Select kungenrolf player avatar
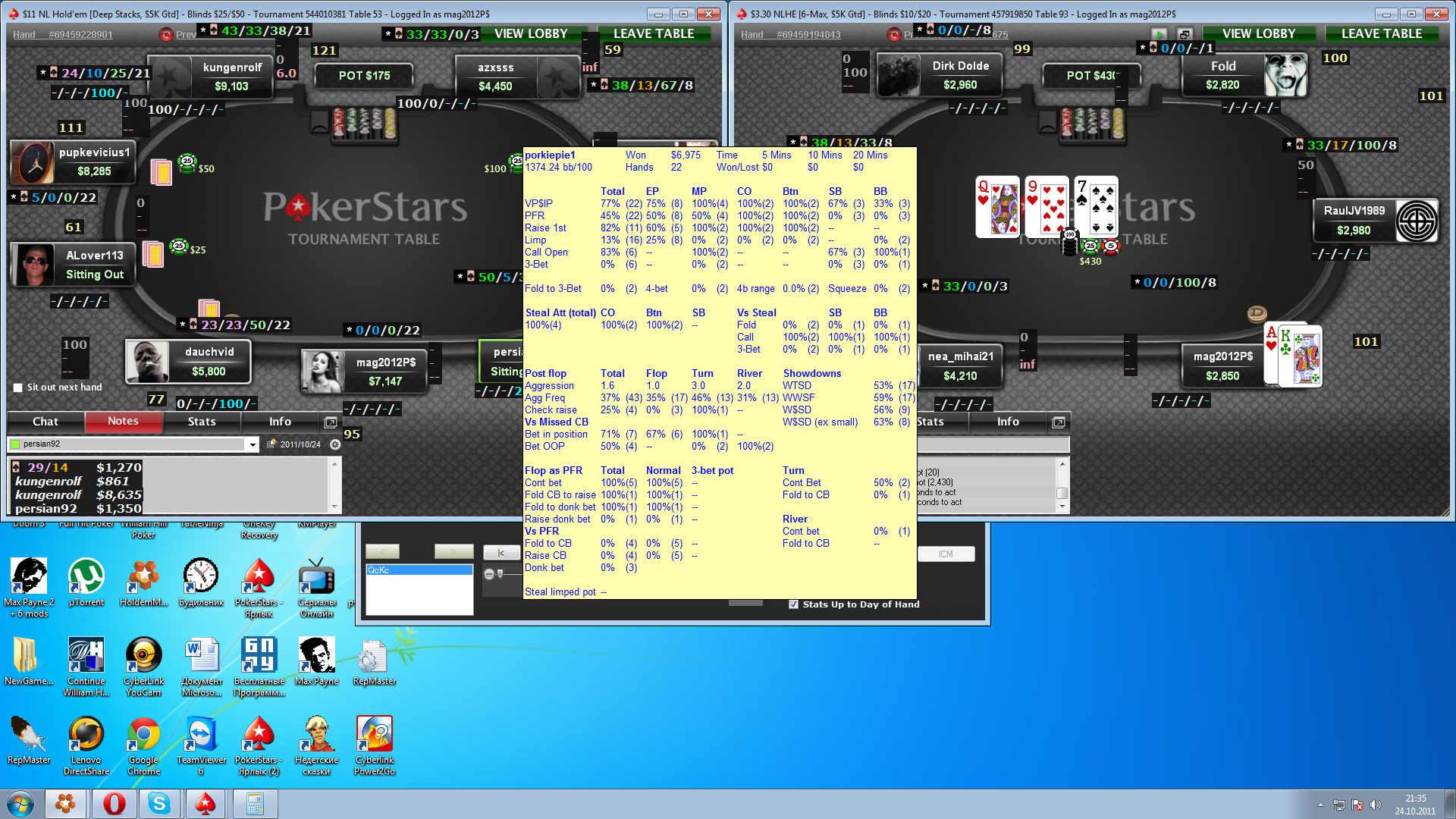1456x819 pixels. [168, 77]
